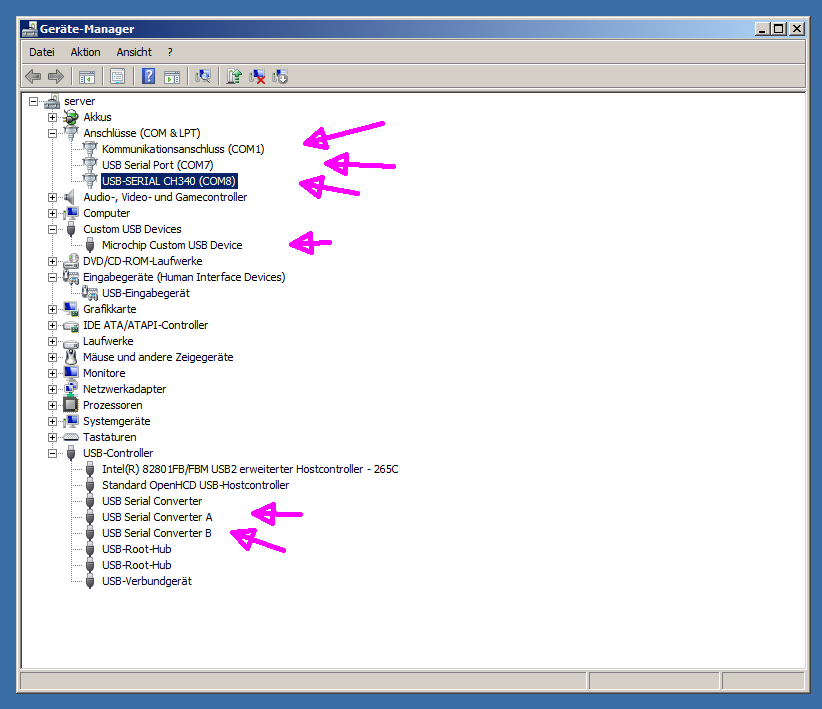Collapse the Custom USB Devices category

coord(52,230)
